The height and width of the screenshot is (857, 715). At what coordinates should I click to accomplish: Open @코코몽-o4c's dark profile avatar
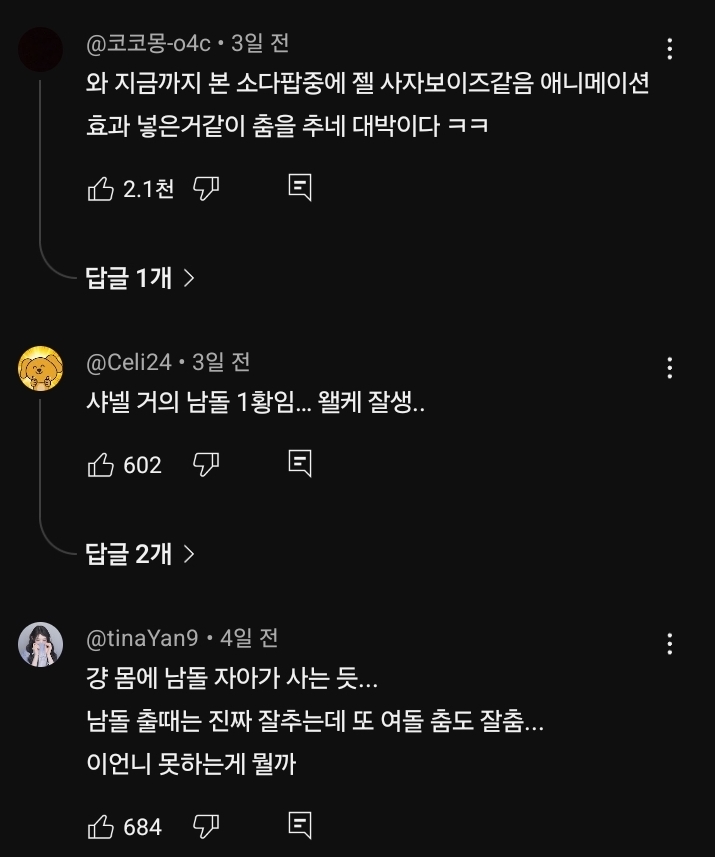[41, 48]
